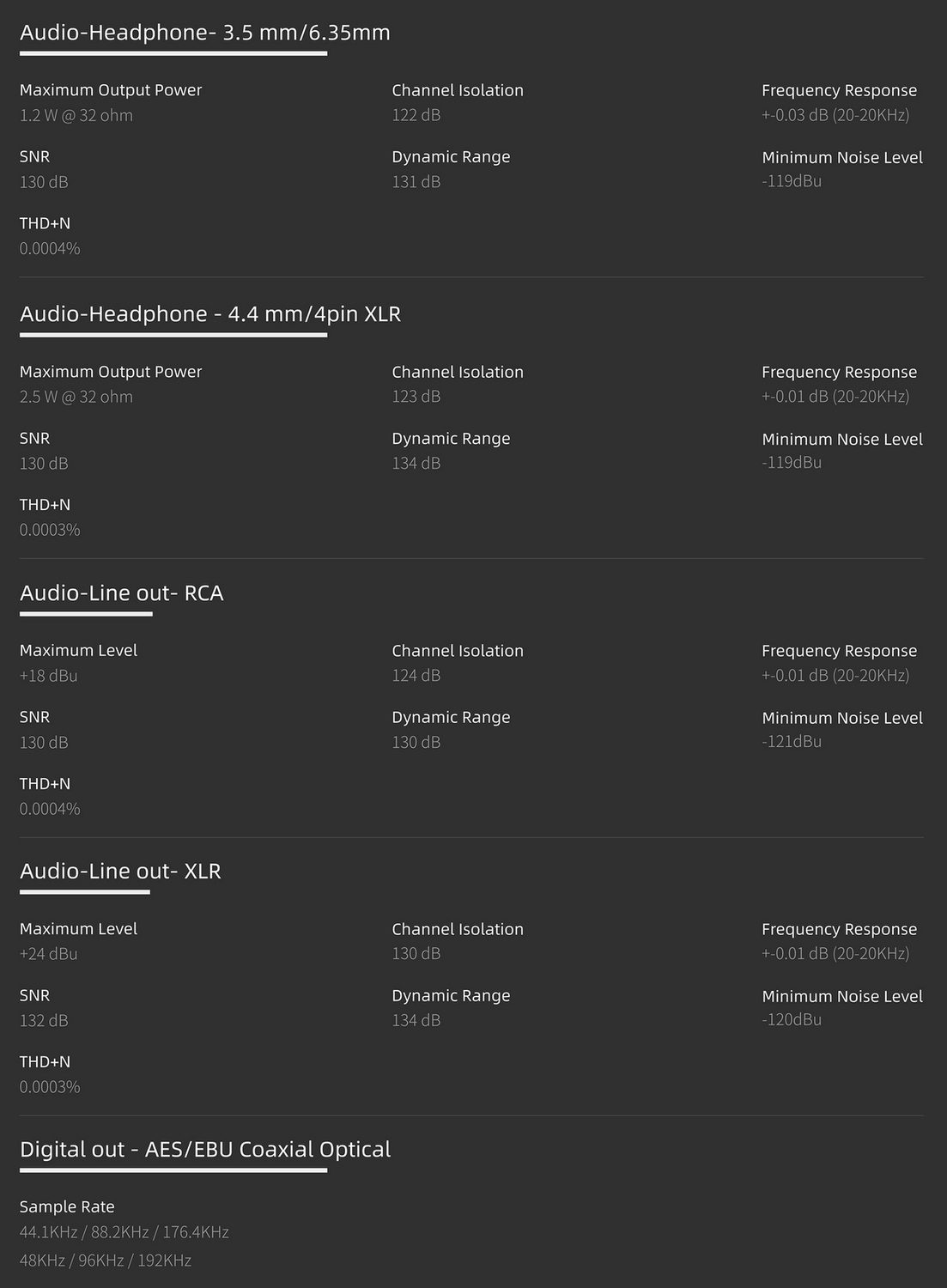Click the 122 dB Channel Isolation value
Image resolution: width=947 pixels, height=1288 pixels.
click(x=416, y=115)
